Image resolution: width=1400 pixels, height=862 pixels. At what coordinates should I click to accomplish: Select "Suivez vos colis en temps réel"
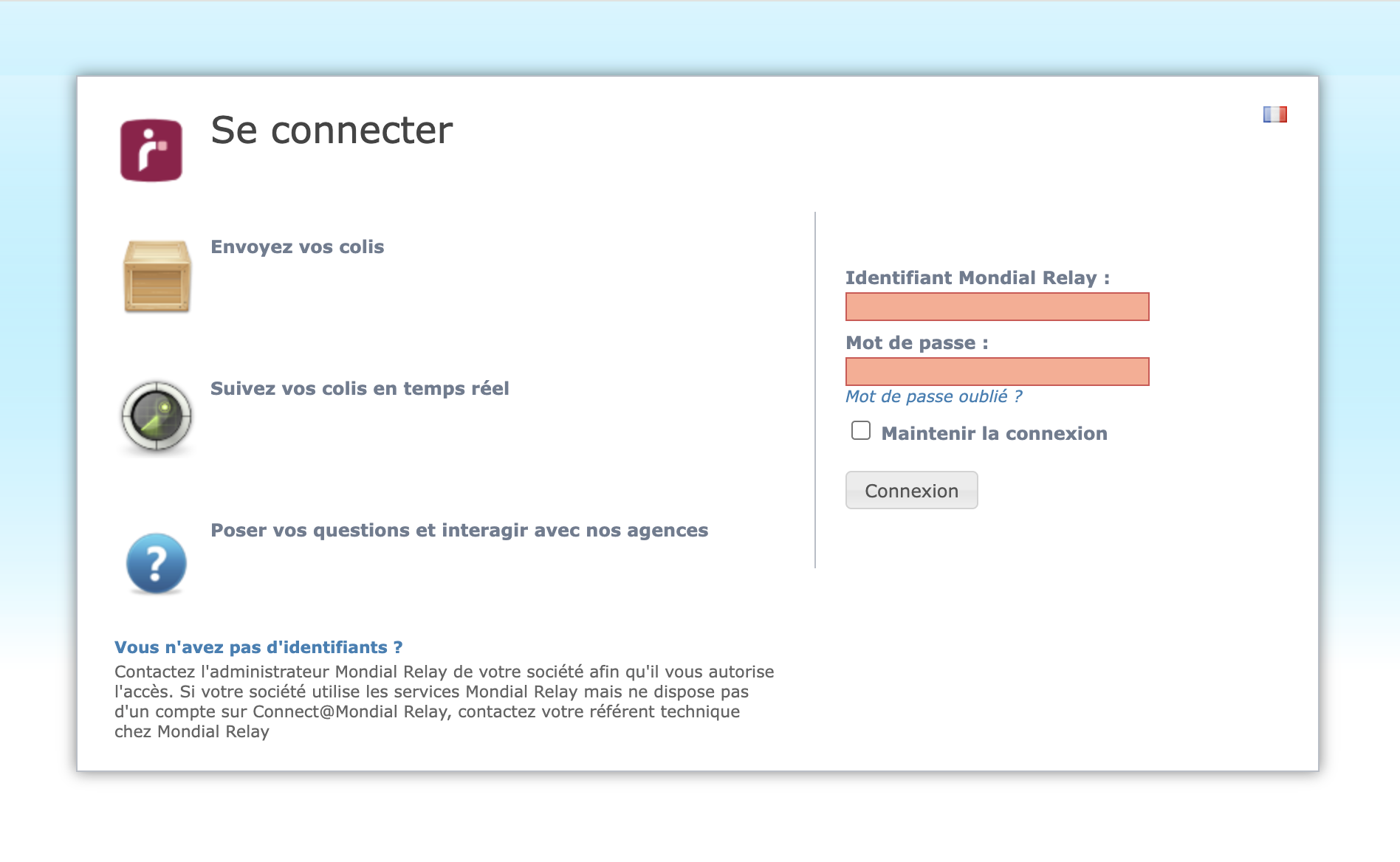tap(360, 388)
